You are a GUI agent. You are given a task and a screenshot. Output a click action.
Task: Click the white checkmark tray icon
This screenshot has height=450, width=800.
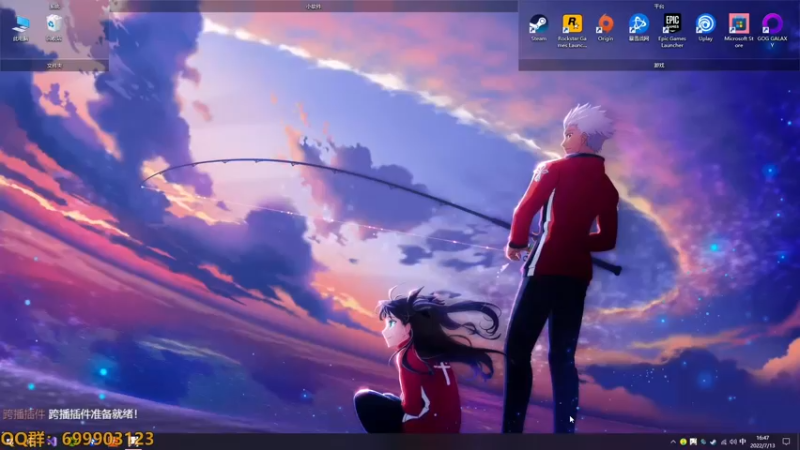point(713,442)
